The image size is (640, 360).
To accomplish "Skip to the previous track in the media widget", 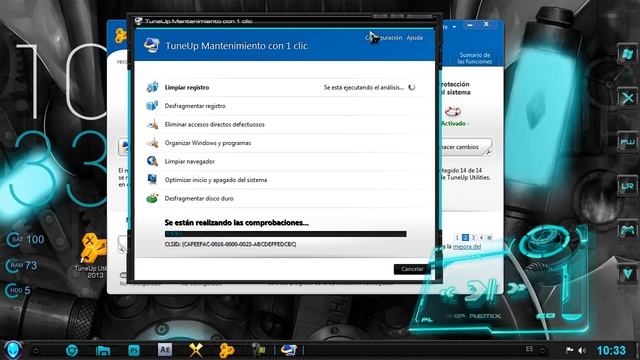I will (448, 292).
